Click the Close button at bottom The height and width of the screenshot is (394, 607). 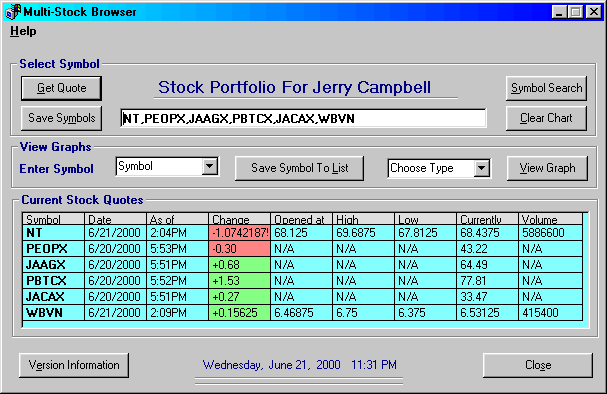[x=538, y=365]
